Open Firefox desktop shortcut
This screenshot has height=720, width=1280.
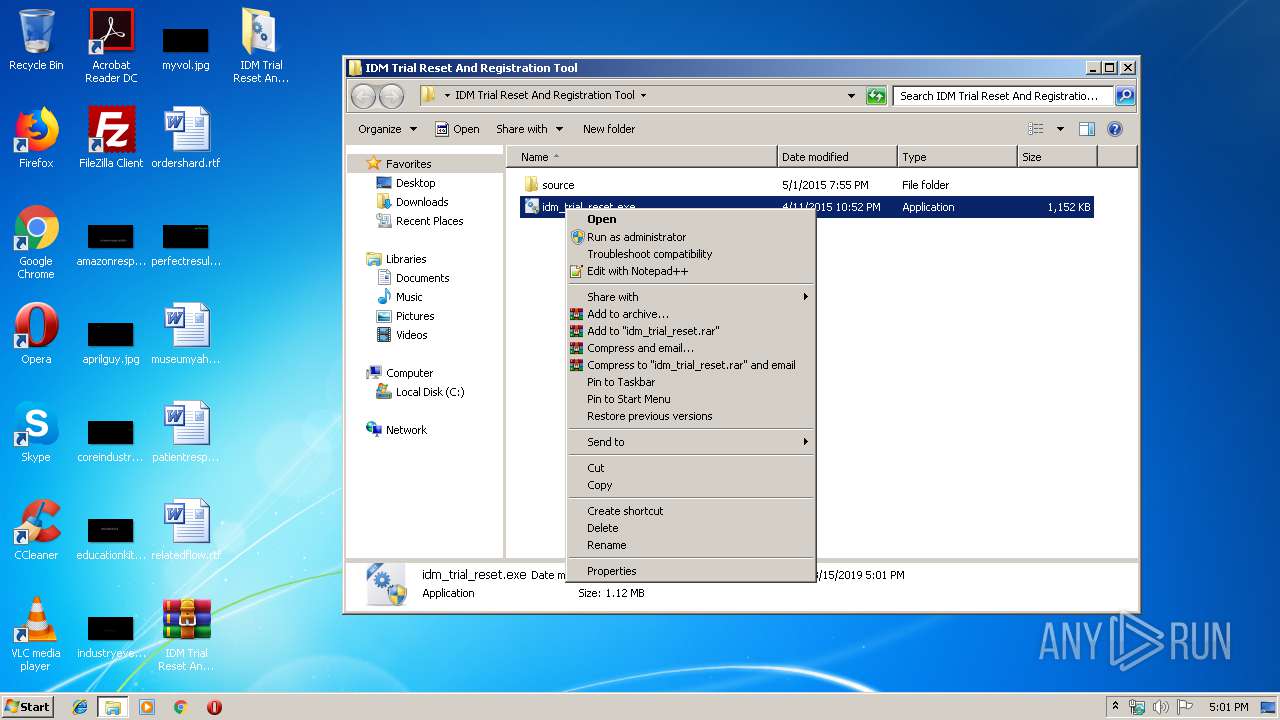[x=36, y=137]
